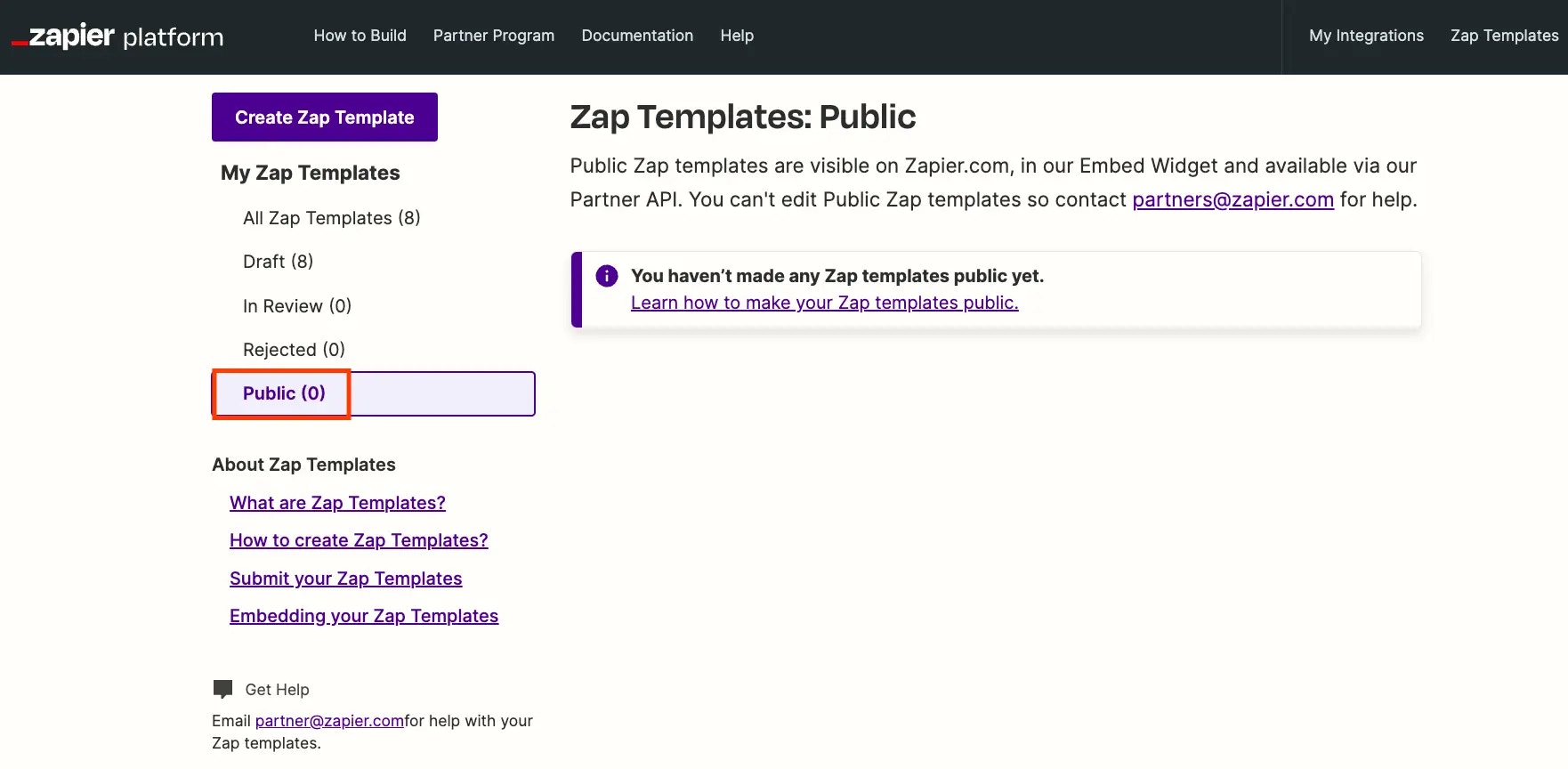Click the Zapier platform logo
Screen dimensions: 1568x769
(117, 36)
